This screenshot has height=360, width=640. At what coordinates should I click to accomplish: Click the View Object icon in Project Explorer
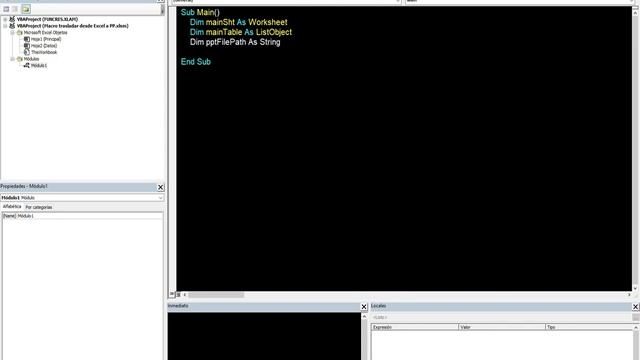click(x=15, y=9)
